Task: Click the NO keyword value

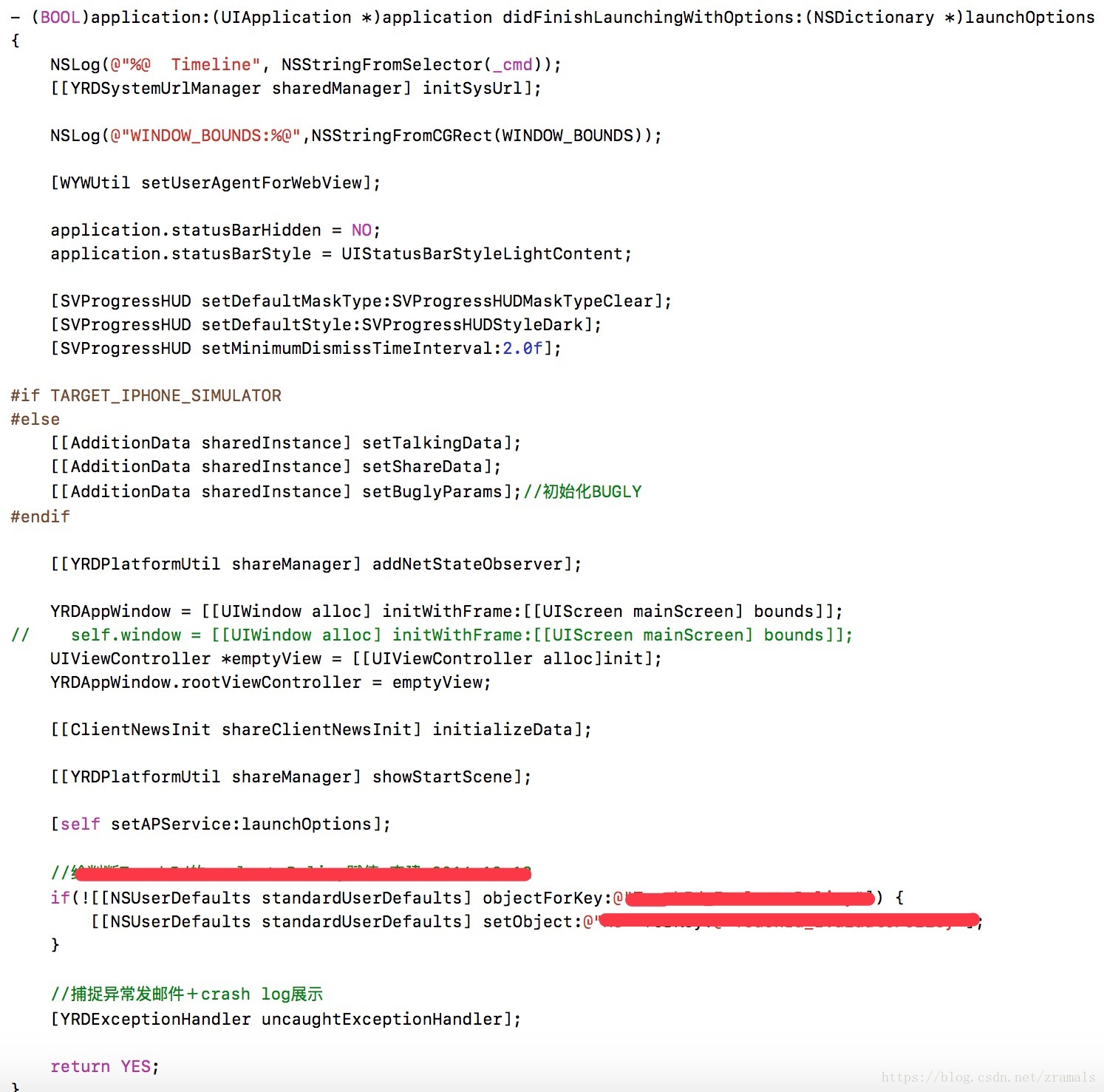Action: point(361,231)
